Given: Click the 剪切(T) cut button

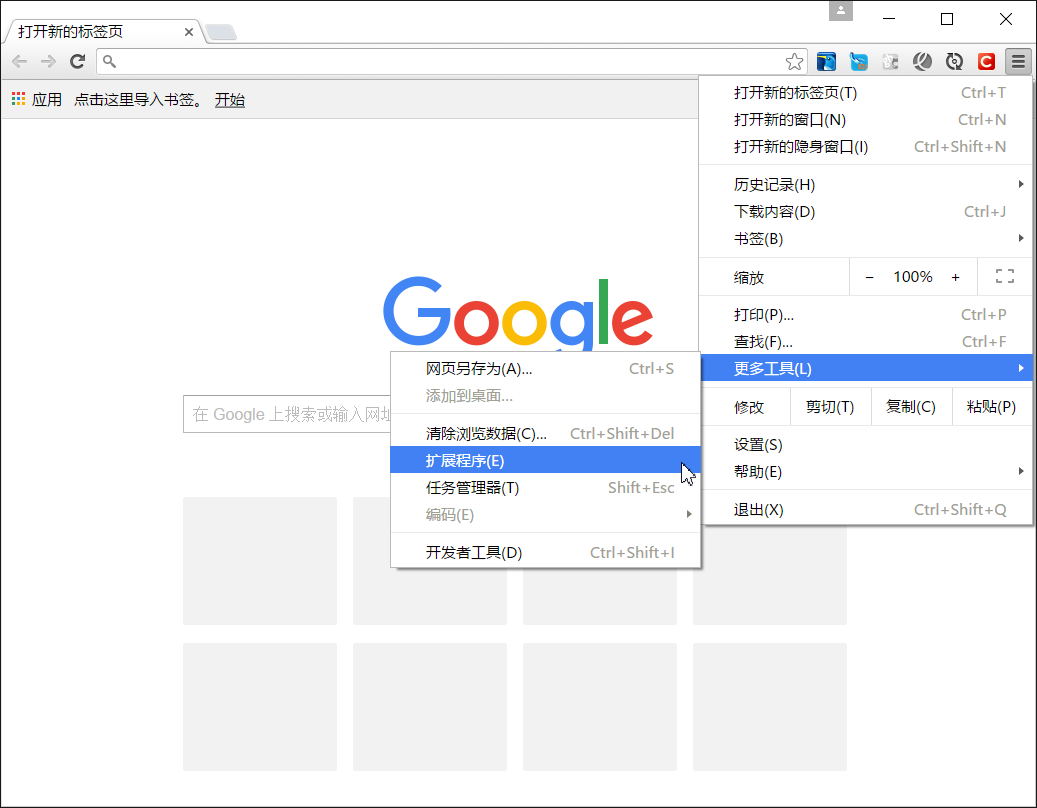Looking at the screenshot, I should tap(830, 407).
